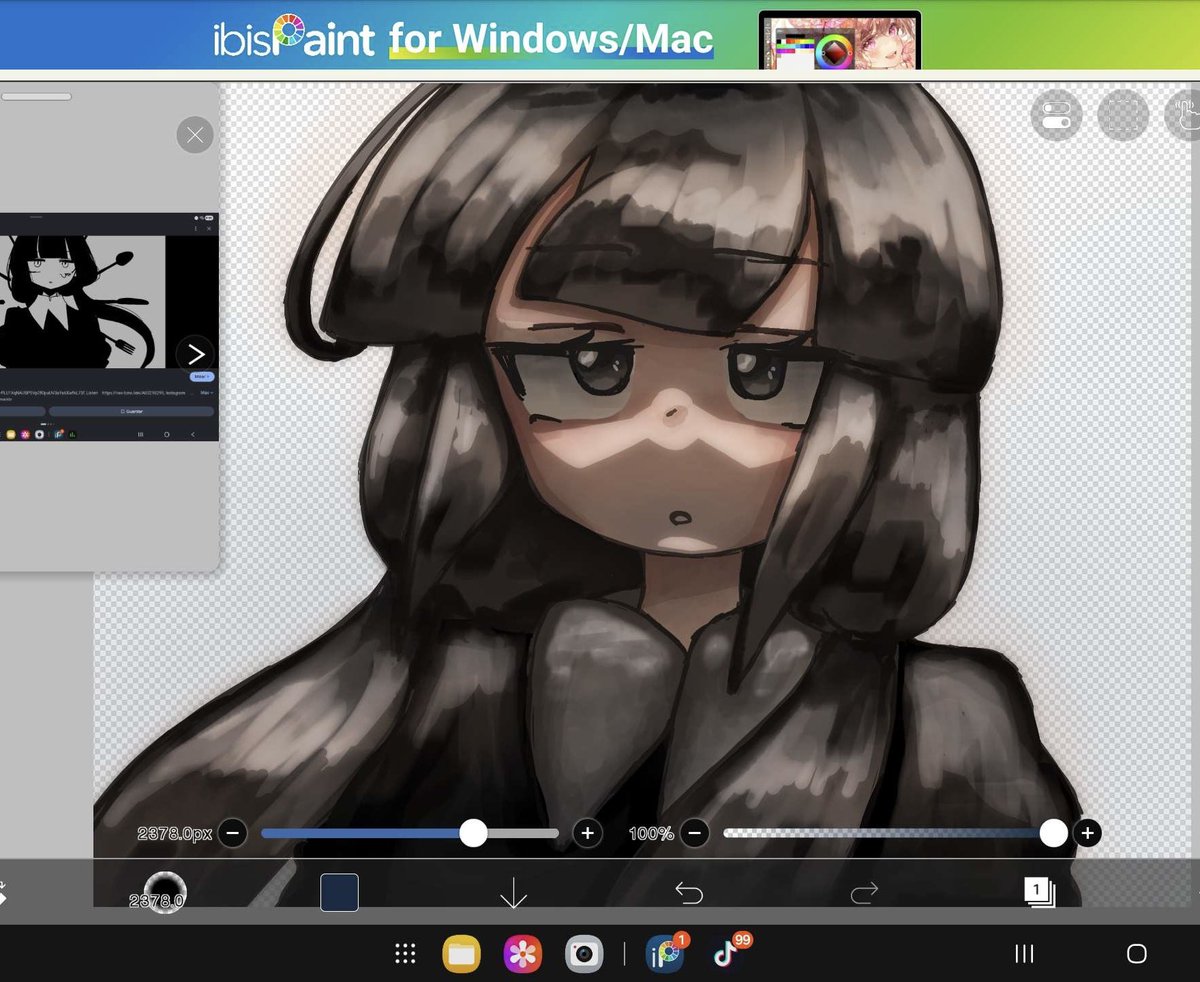The width and height of the screenshot is (1200, 982).
Task: Go to the next reference image
Action: pyautogui.click(x=195, y=353)
